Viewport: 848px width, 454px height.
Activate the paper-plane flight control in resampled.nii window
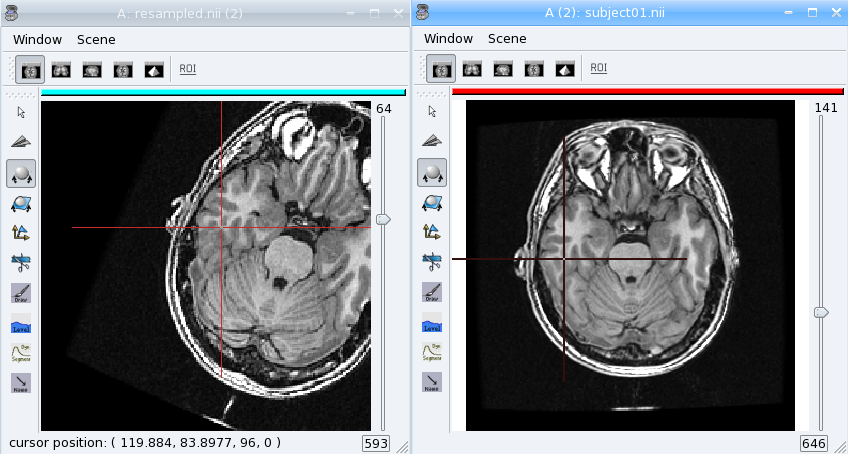(21, 142)
